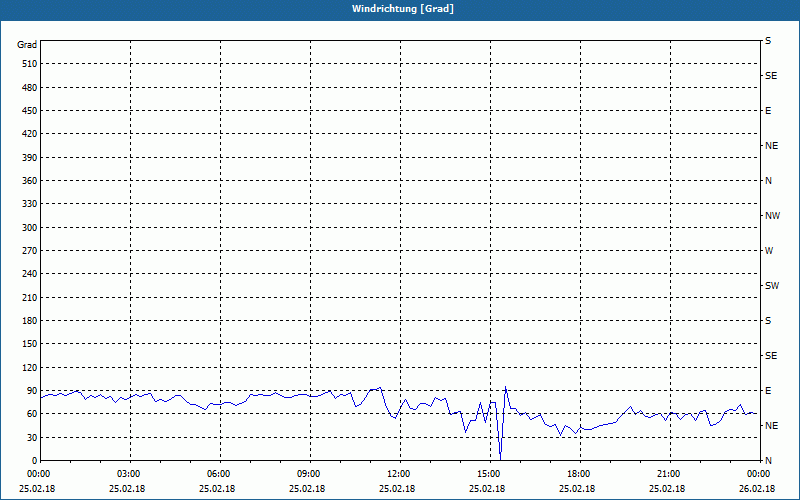Click the "Windrichtung [Grad]" chart title
The width and height of the screenshot is (800, 500).
click(x=403, y=9)
